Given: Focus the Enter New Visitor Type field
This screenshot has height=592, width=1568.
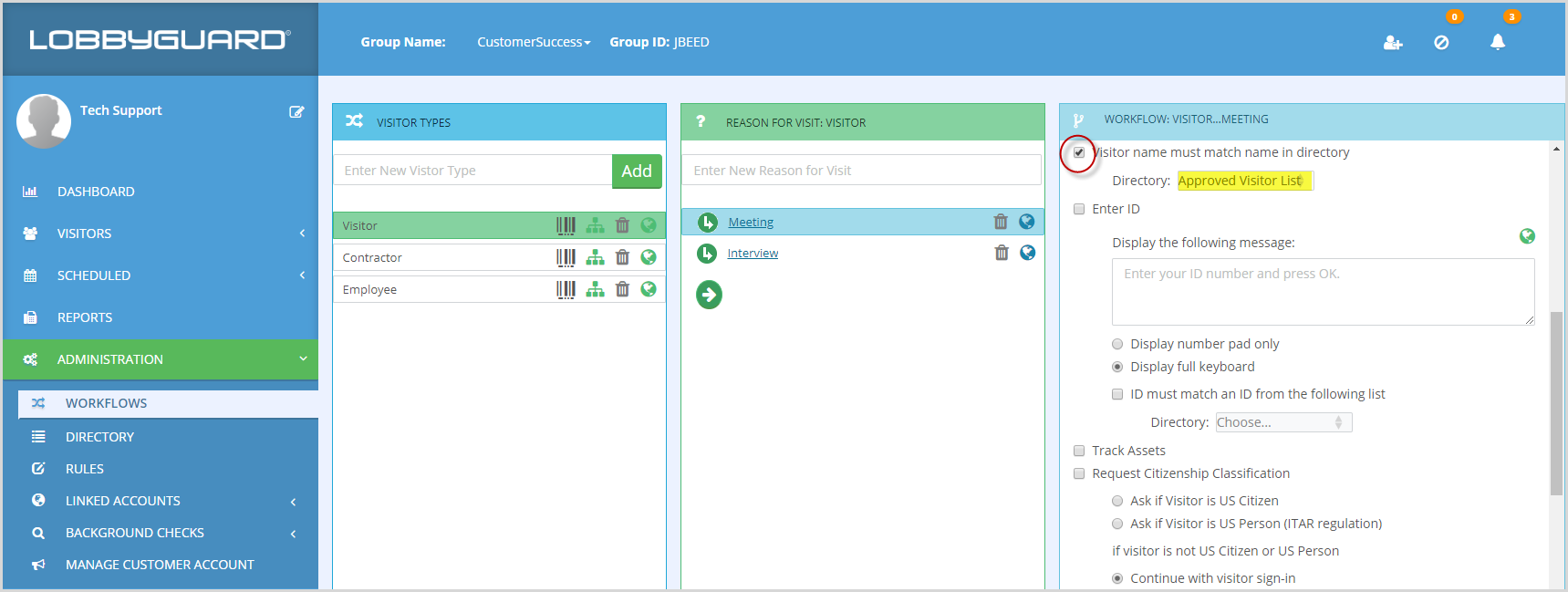Looking at the screenshot, I should click(472, 171).
